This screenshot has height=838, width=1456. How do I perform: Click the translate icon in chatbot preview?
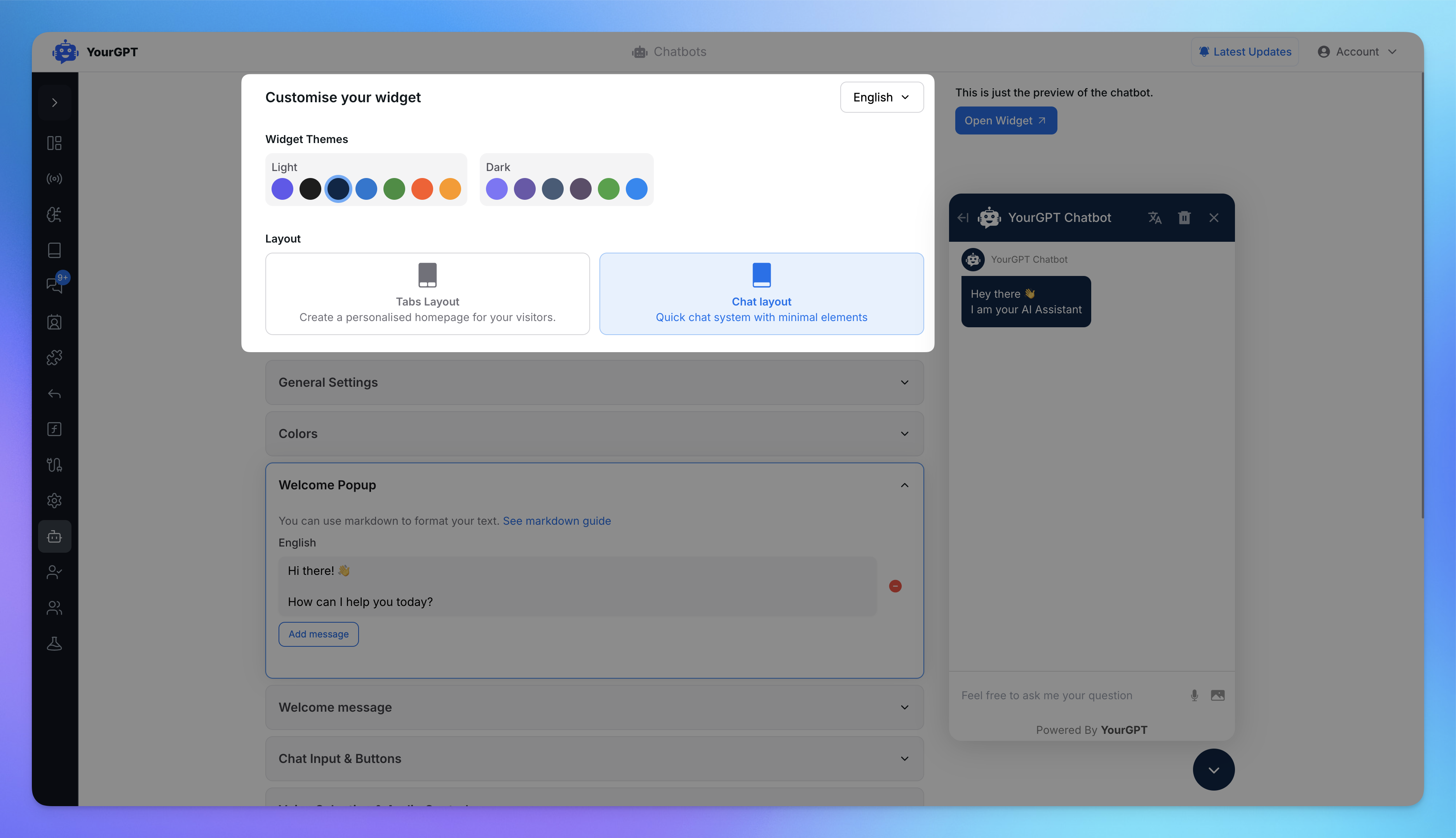click(x=1155, y=218)
